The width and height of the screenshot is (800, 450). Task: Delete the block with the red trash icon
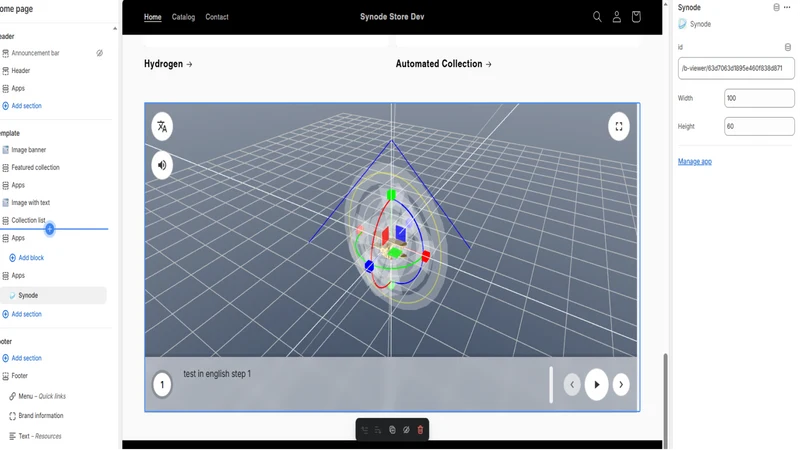pos(420,430)
